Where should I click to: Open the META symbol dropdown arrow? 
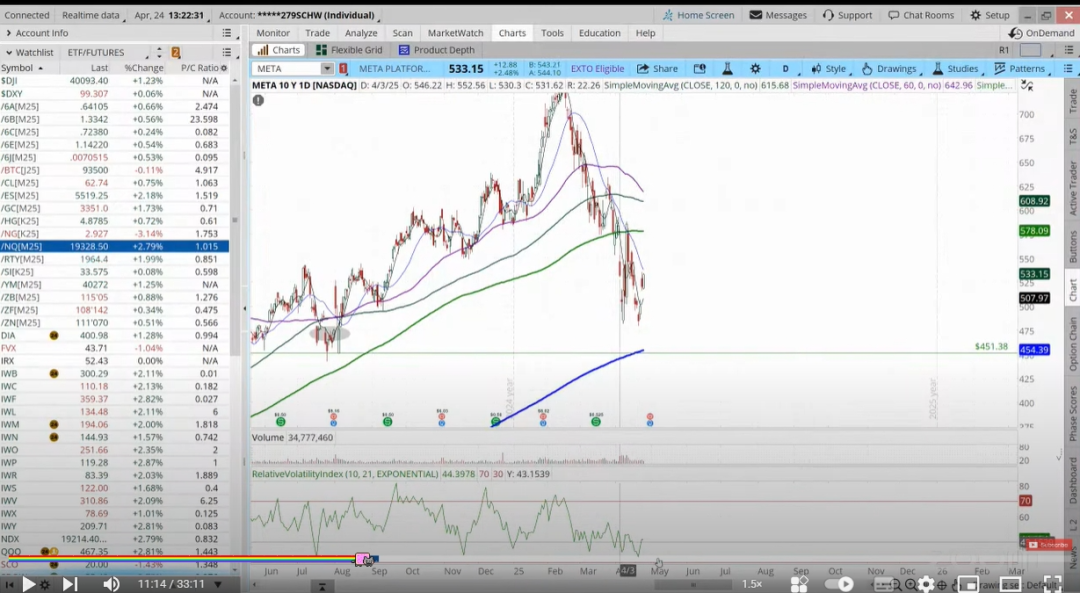coord(326,68)
